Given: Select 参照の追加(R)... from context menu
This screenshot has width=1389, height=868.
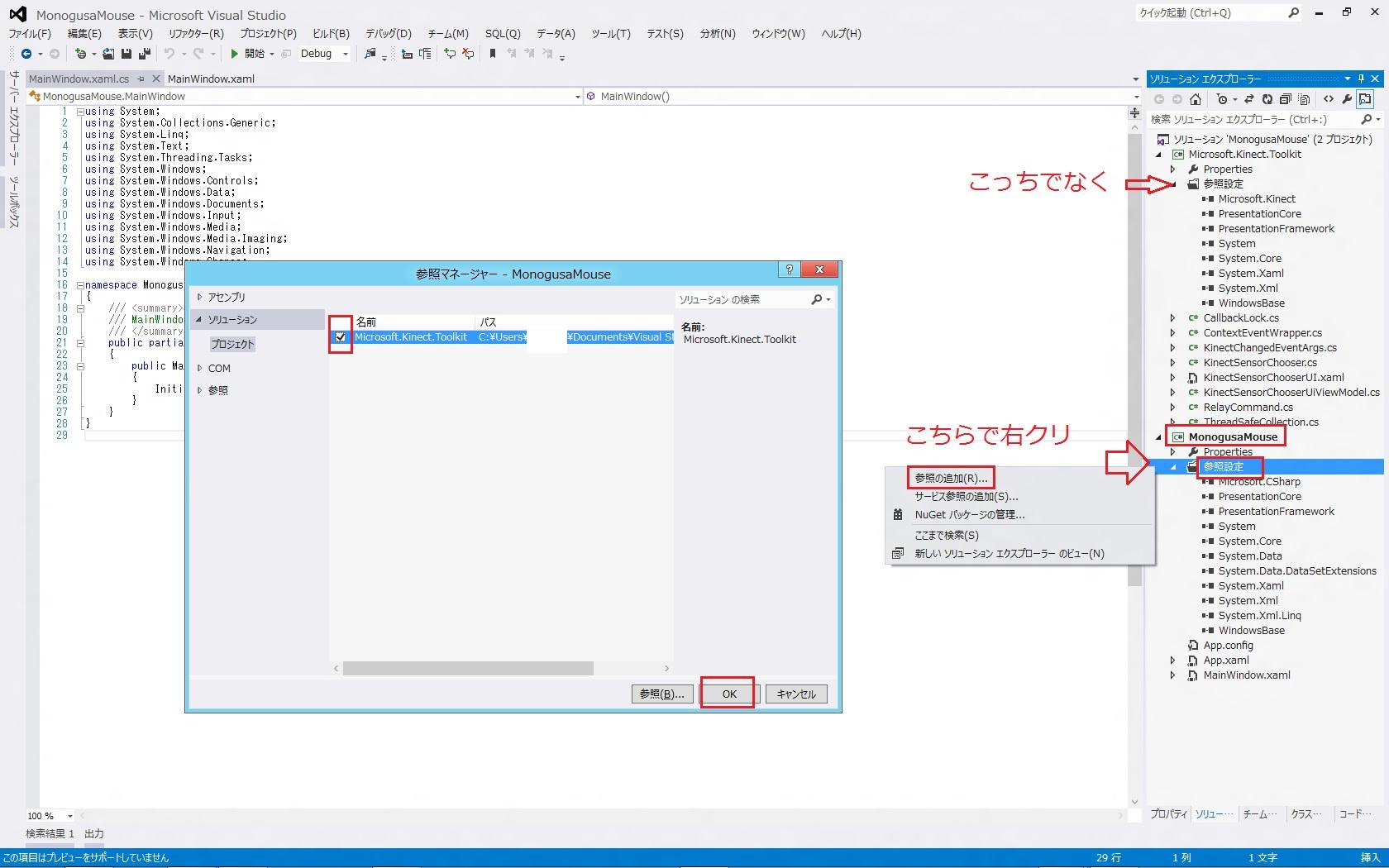Looking at the screenshot, I should point(951,478).
